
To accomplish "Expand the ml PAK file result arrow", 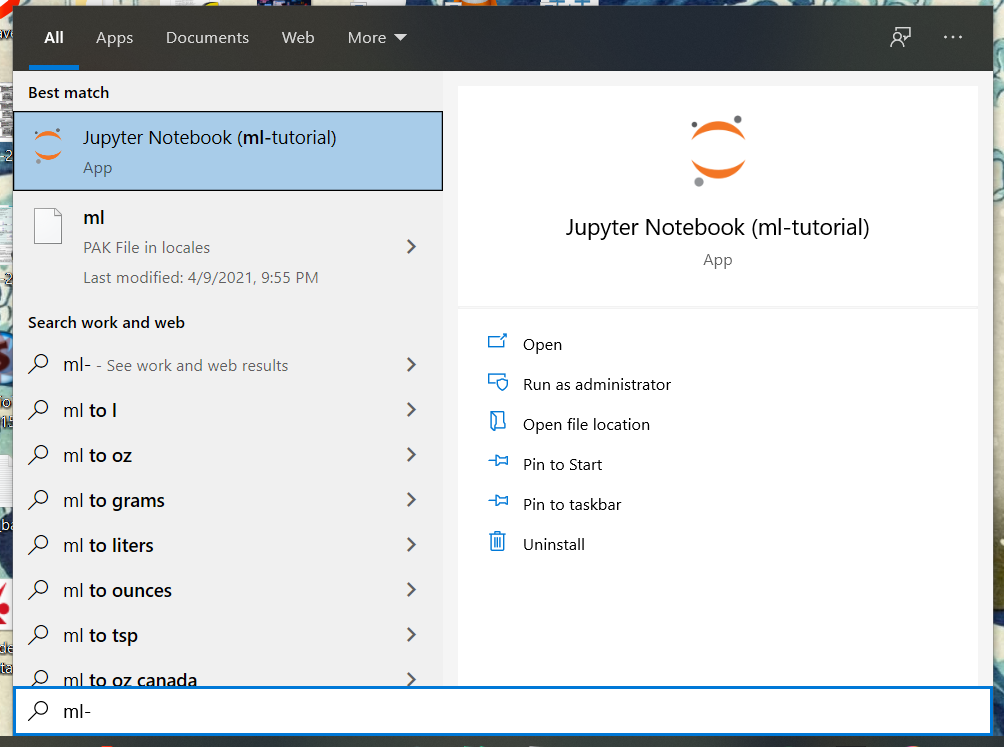I will click(x=412, y=246).
